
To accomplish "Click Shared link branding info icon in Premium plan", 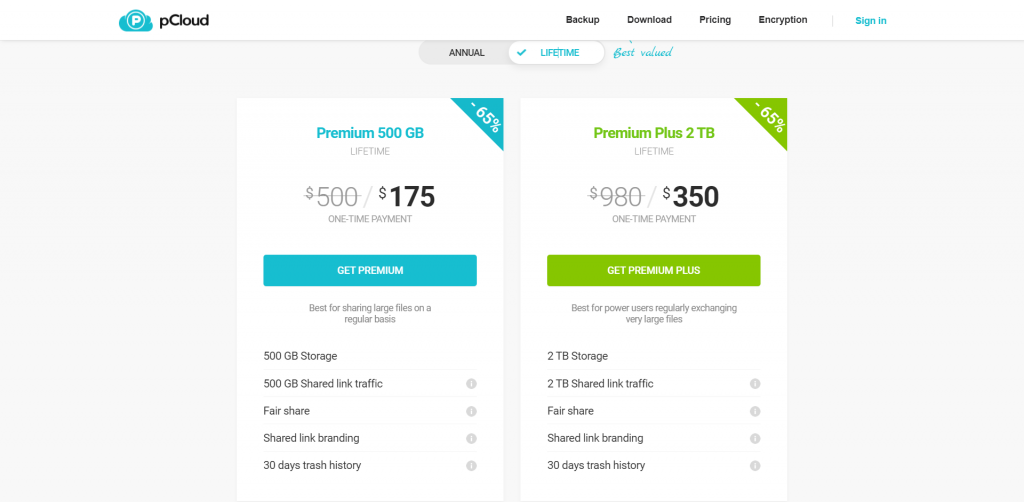I will pos(471,438).
